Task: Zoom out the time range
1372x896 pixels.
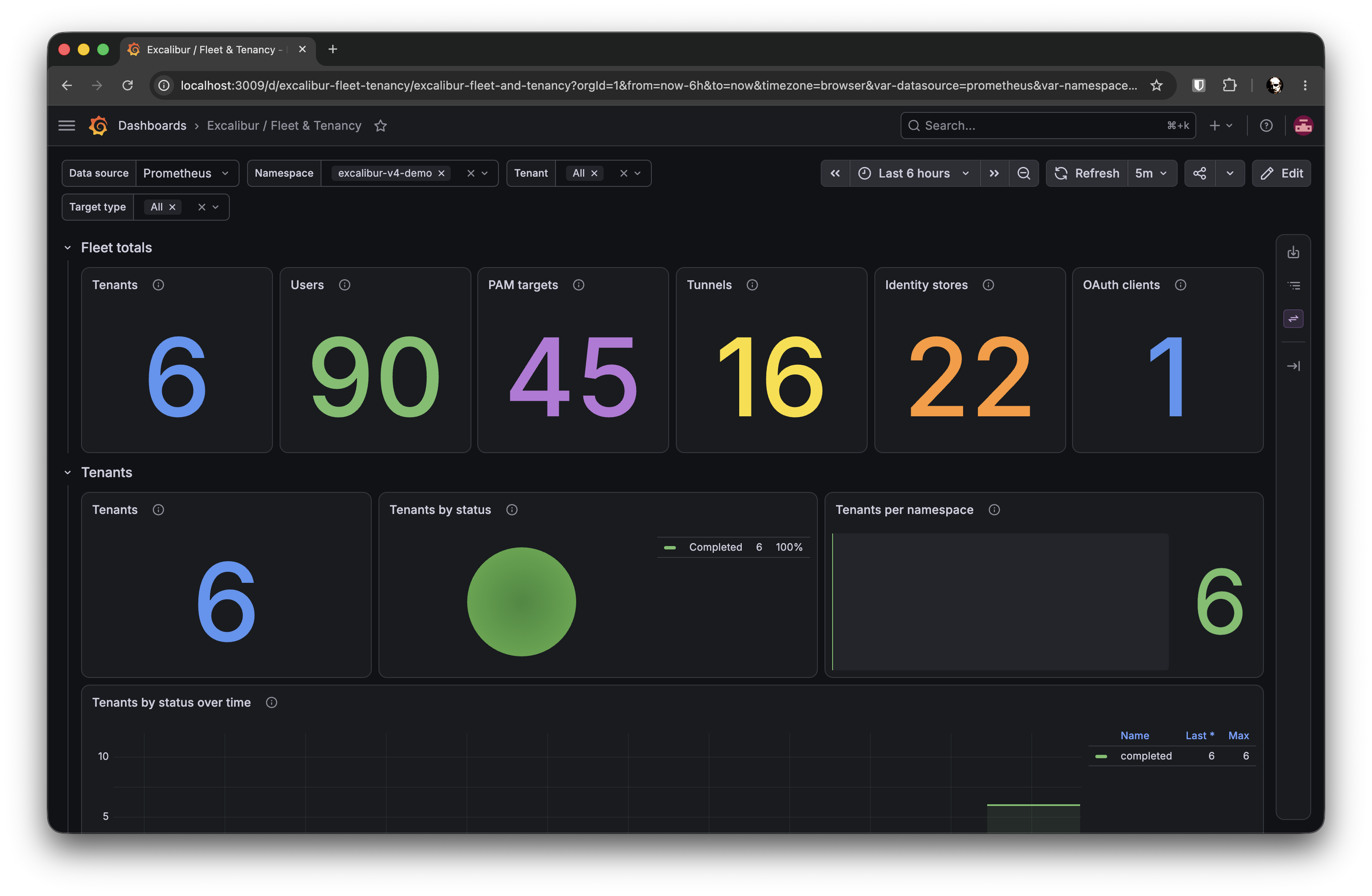Action: (1023, 173)
